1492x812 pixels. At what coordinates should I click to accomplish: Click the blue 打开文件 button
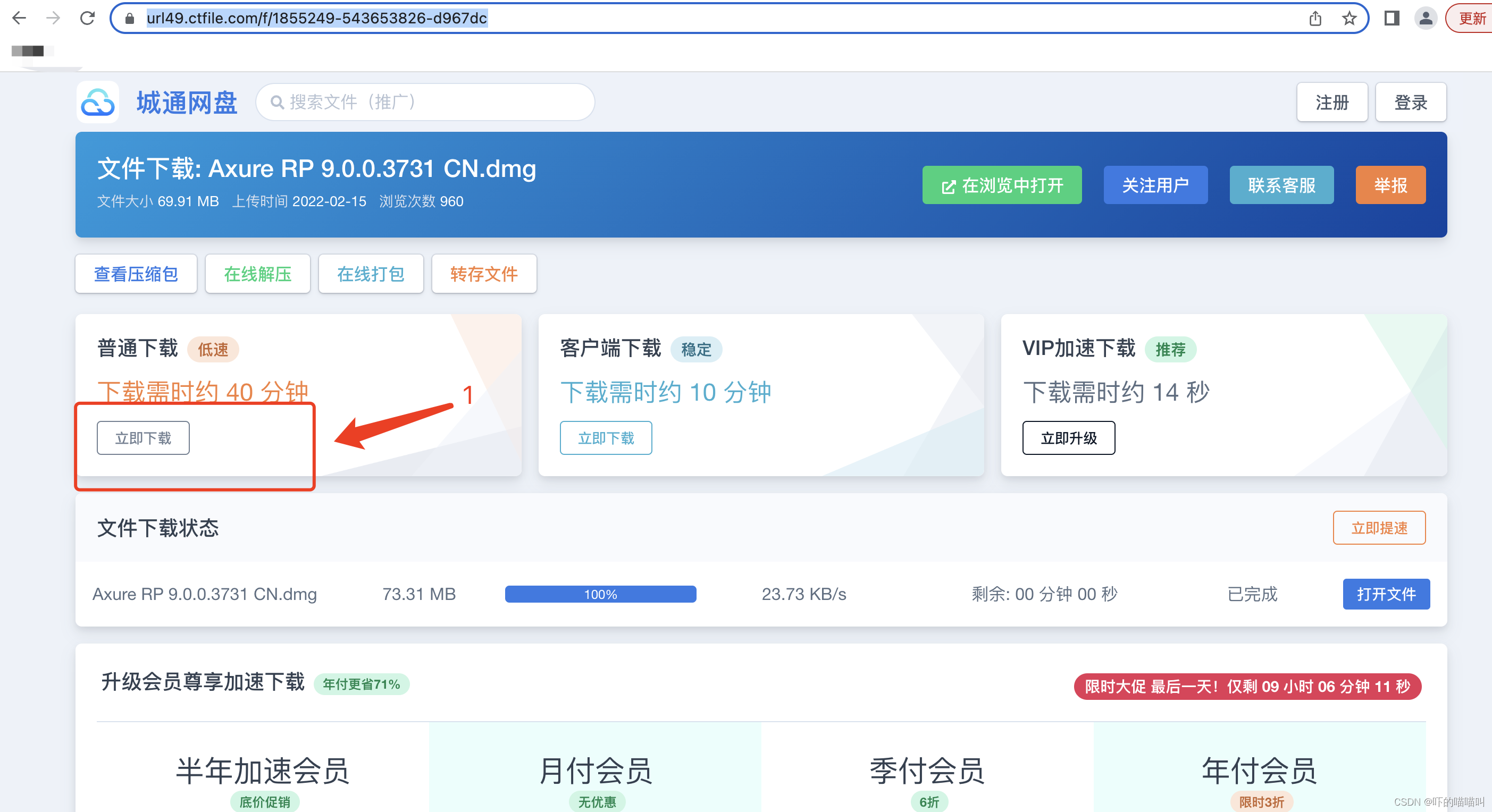[1386, 594]
